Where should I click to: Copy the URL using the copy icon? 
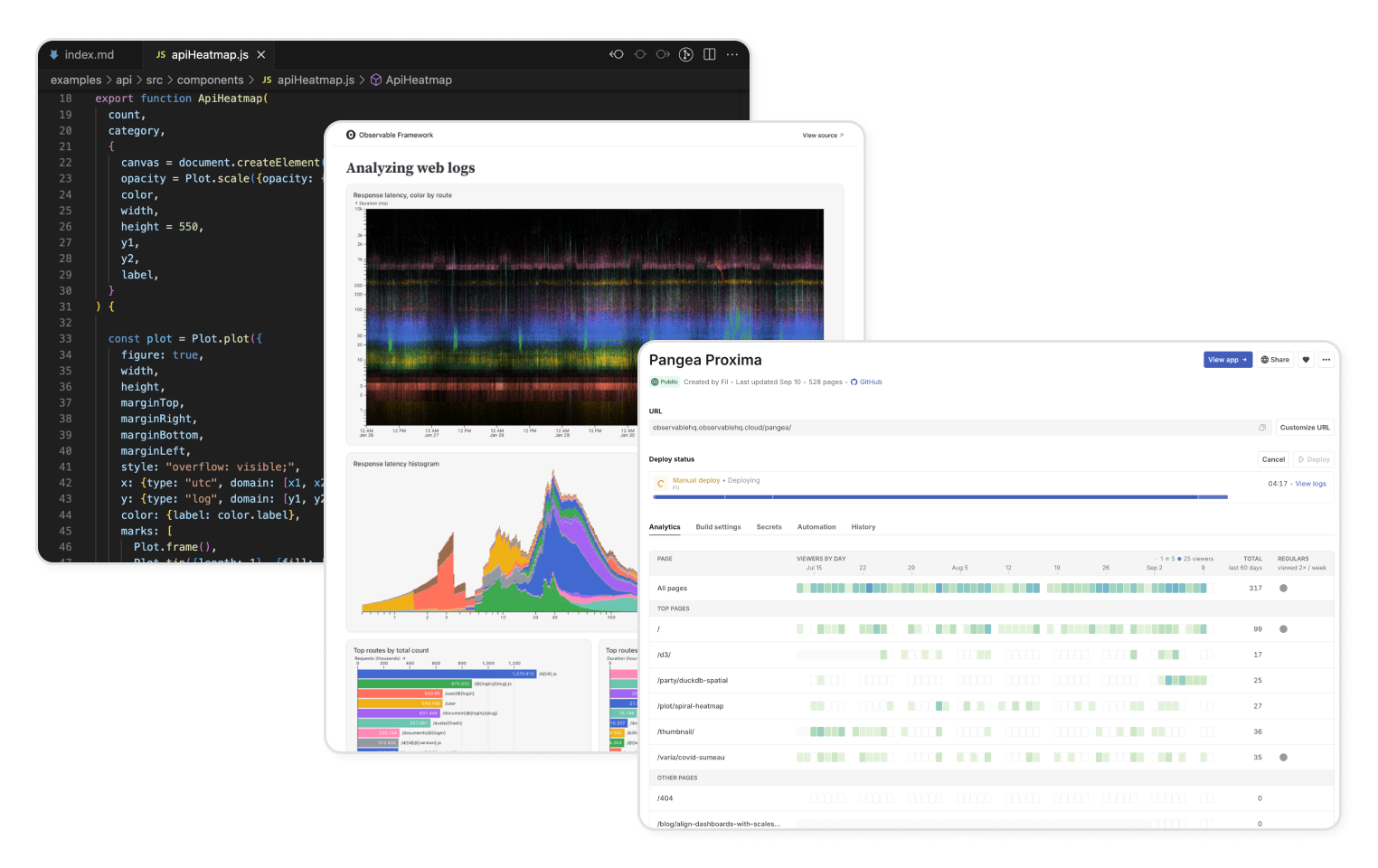point(1263,427)
